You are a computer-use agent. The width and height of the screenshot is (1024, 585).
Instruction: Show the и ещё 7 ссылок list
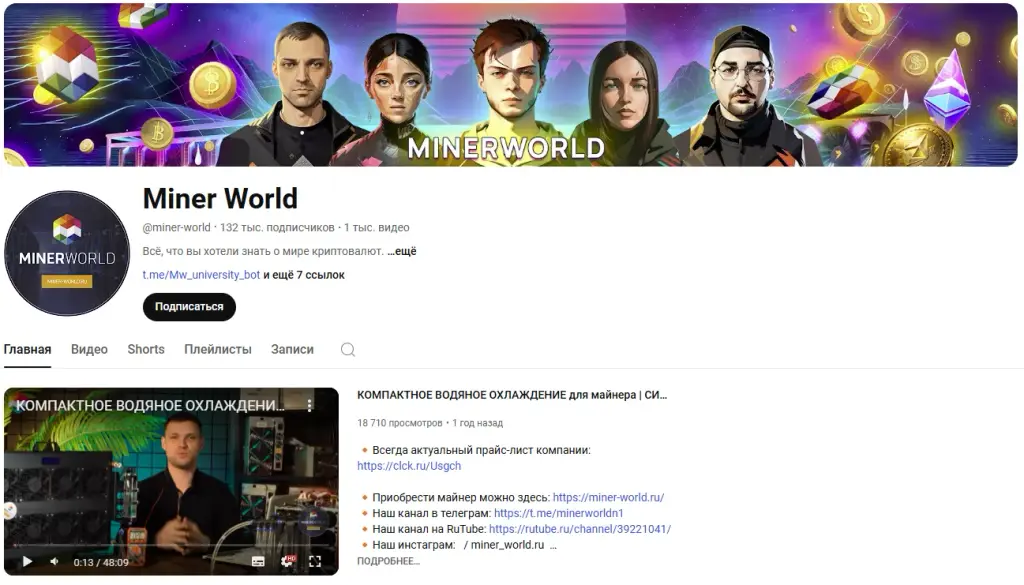304,275
